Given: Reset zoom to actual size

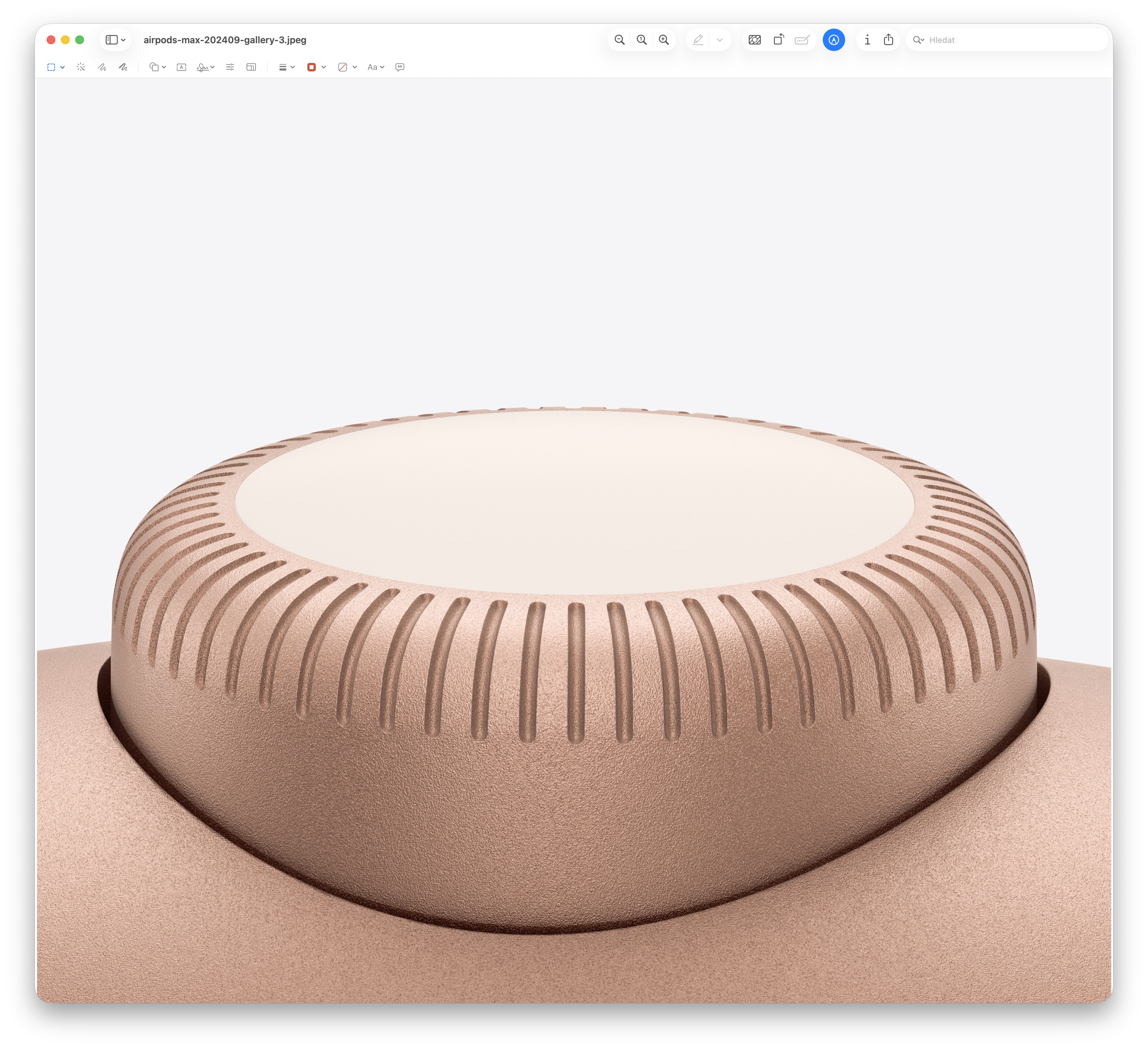Looking at the screenshot, I should [x=642, y=40].
